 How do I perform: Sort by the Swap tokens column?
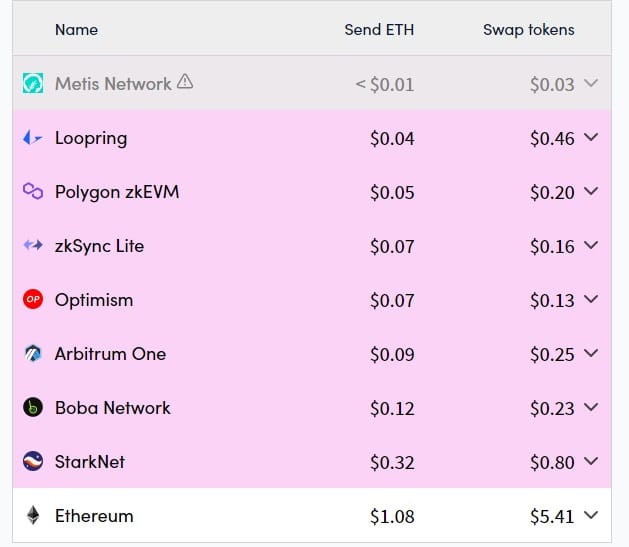[x=529, y=30]
